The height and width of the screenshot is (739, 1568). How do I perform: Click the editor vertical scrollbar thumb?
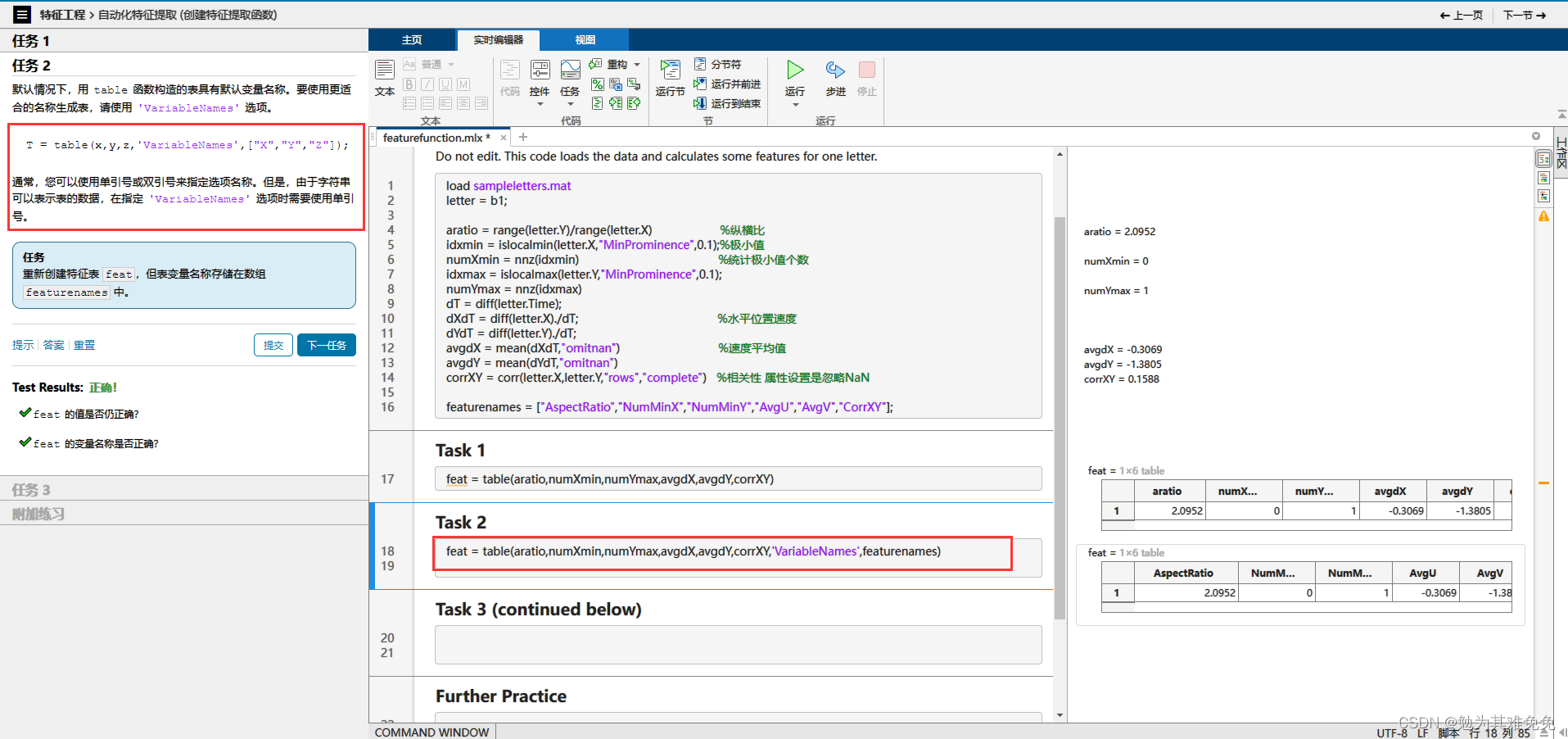(1060, 418)
